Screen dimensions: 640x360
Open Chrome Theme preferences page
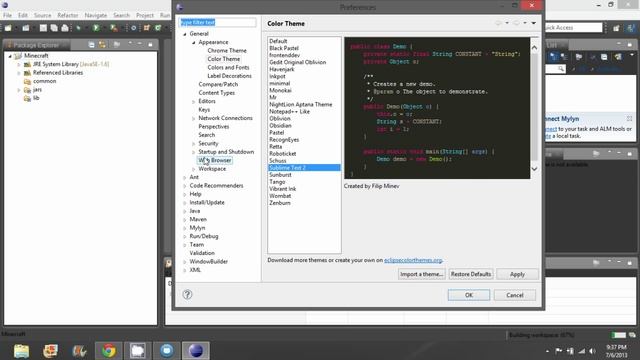point(227,51)
